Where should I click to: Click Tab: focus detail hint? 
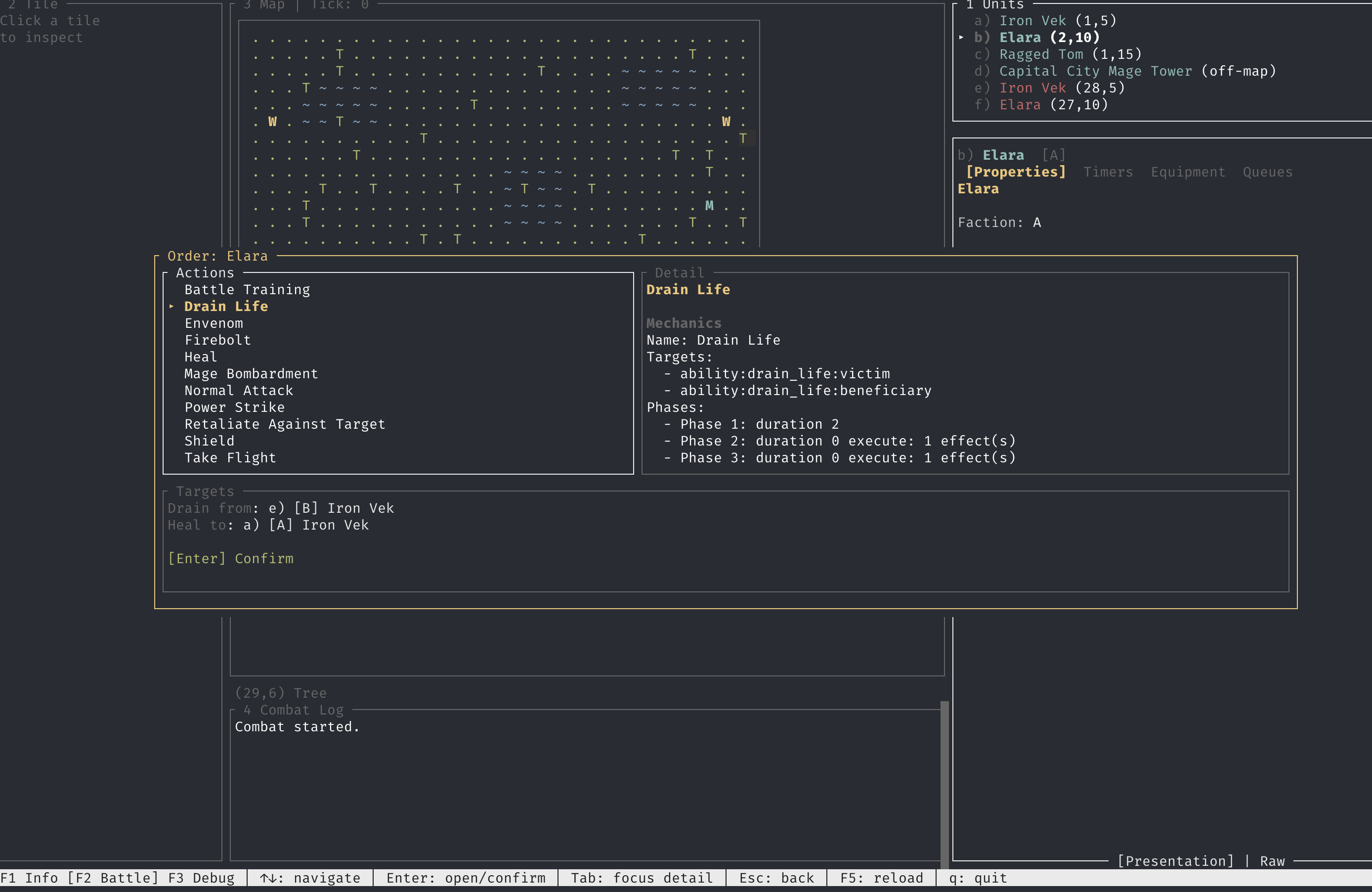(642, 878)
